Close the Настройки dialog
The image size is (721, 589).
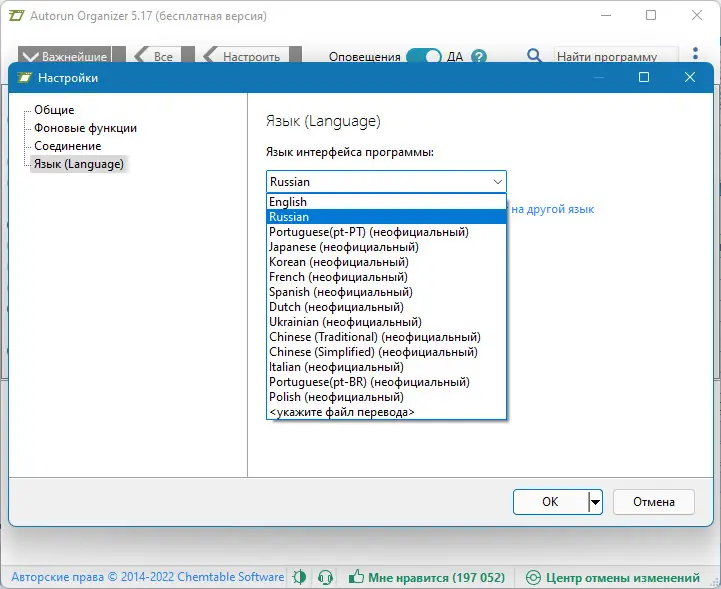pos(690,77)
